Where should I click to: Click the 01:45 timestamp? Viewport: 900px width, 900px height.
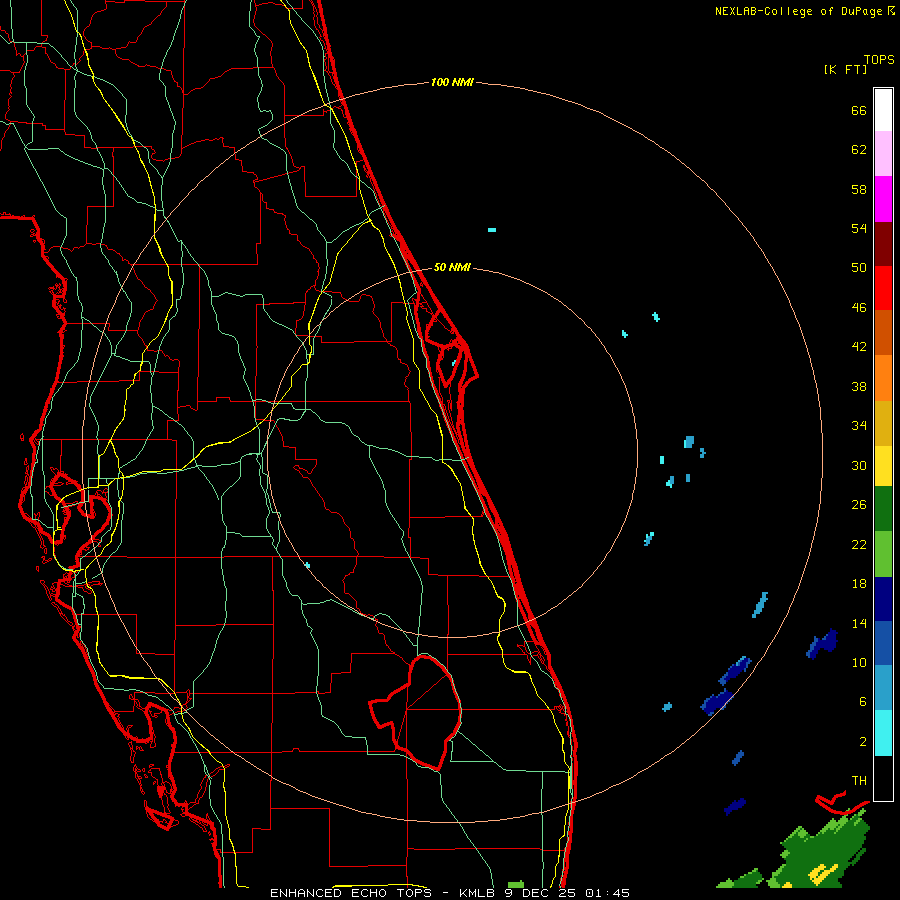607,893
